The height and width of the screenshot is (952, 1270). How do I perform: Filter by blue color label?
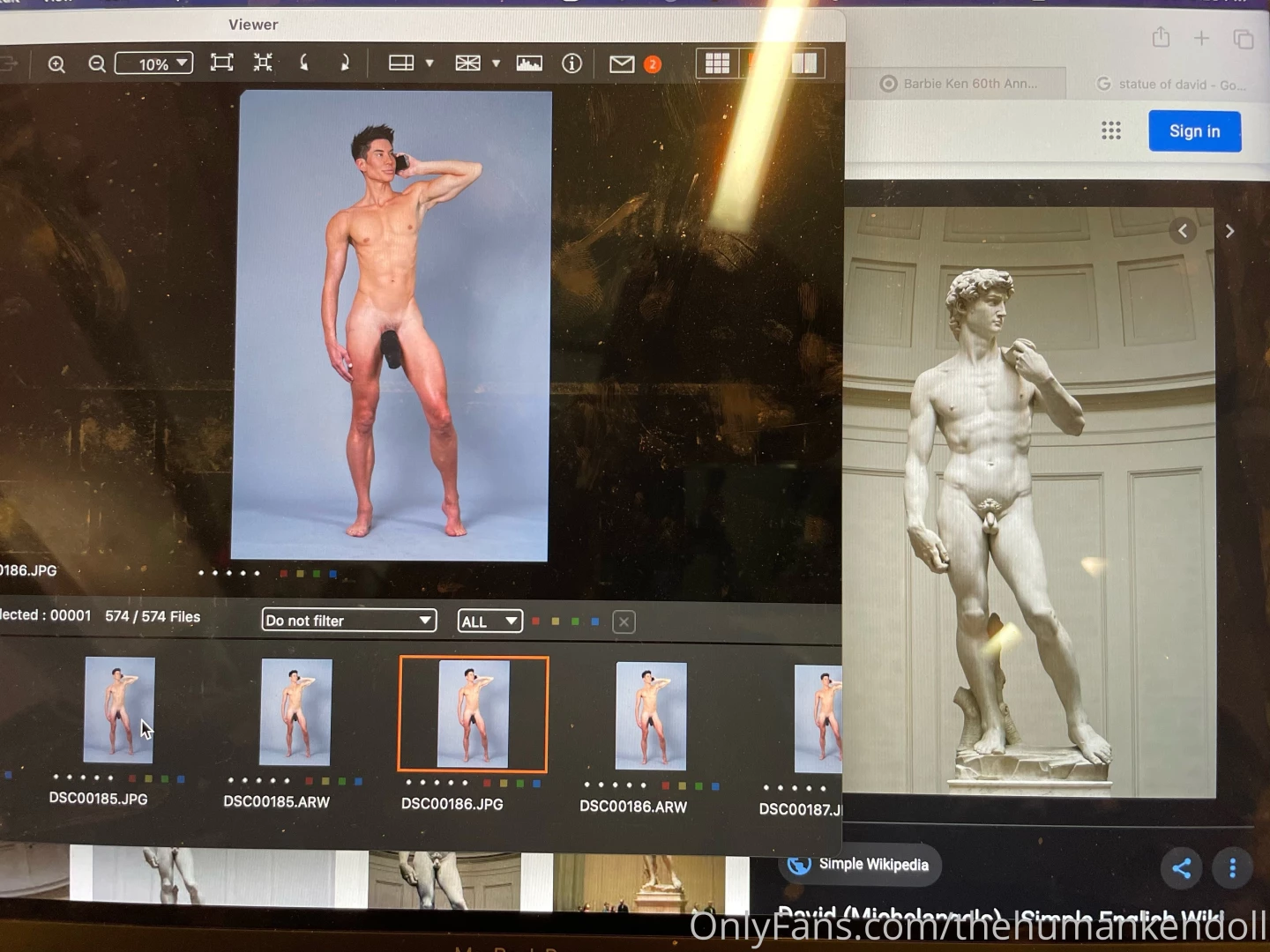(x=595, y=621)
